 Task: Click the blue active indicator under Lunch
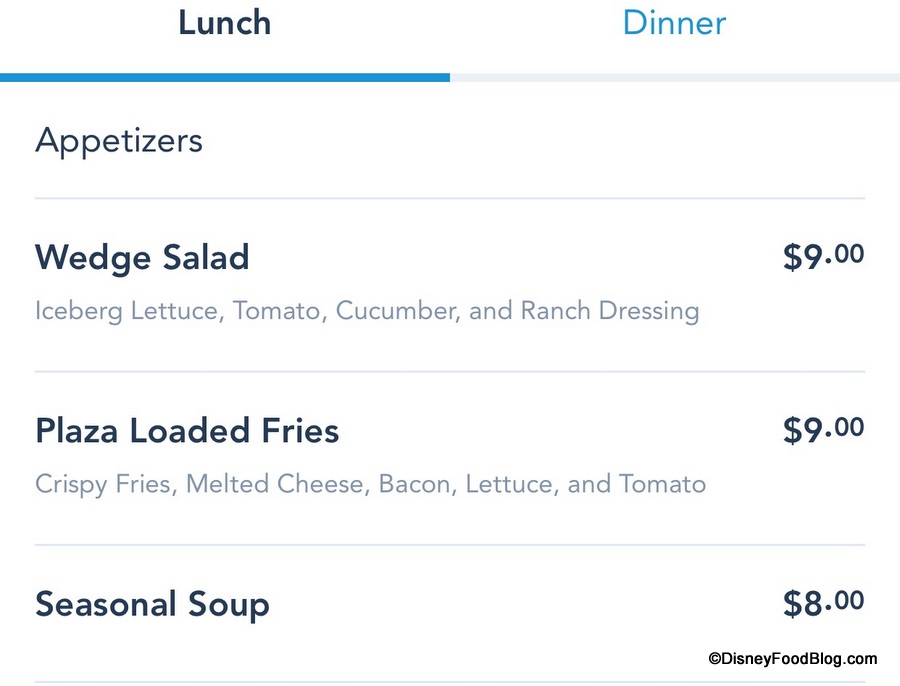pos(225,77)
